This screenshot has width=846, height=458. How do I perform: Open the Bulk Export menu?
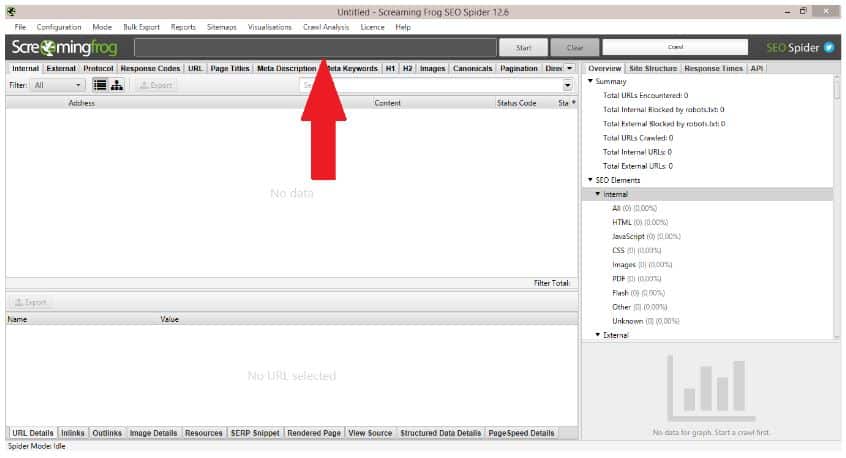(141, 27)
